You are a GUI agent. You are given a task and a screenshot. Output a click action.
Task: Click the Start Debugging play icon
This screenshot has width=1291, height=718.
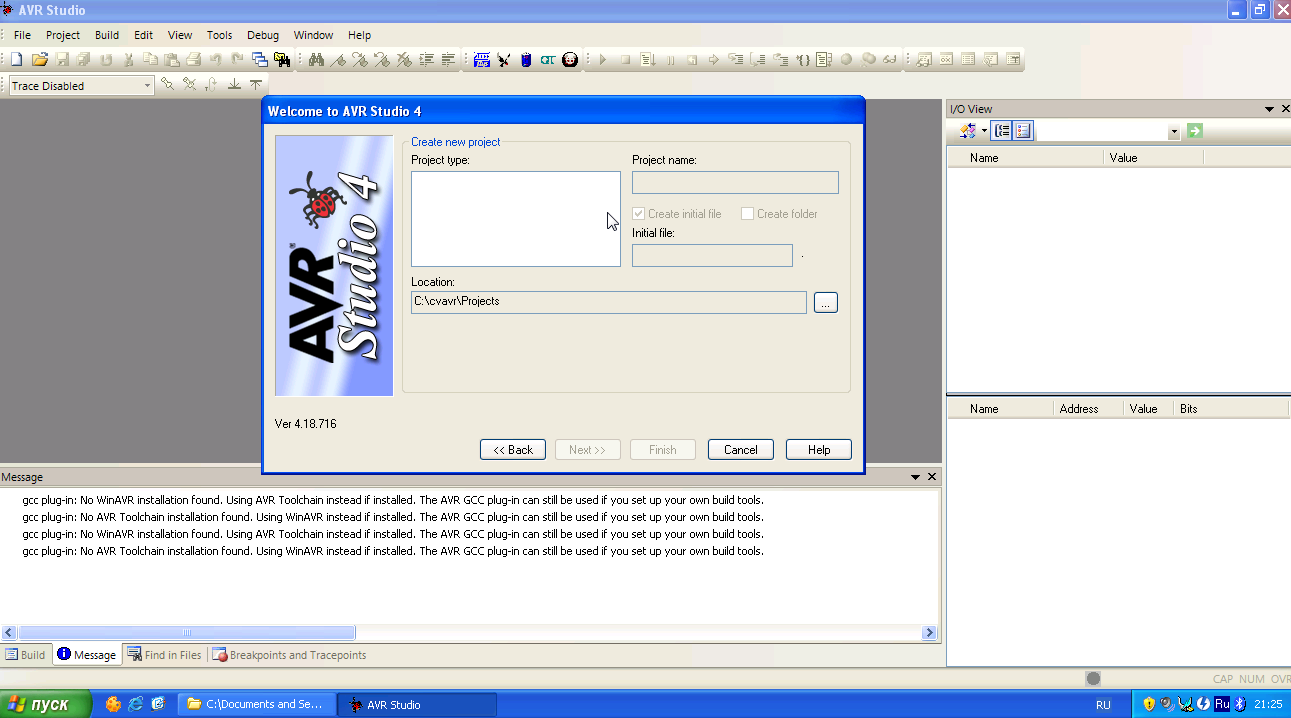tap(603, 60)
